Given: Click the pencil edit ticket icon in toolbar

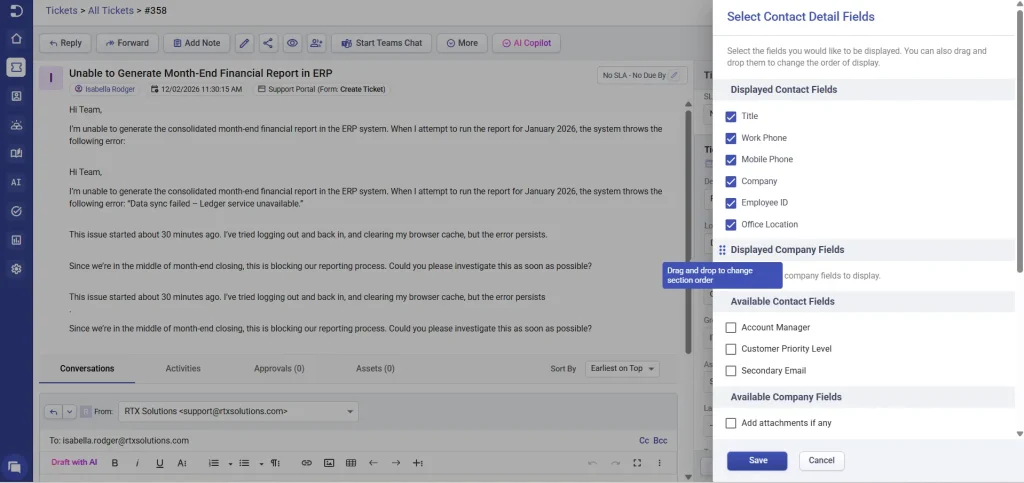Looking at the screenshot, I should coord(244,43).
